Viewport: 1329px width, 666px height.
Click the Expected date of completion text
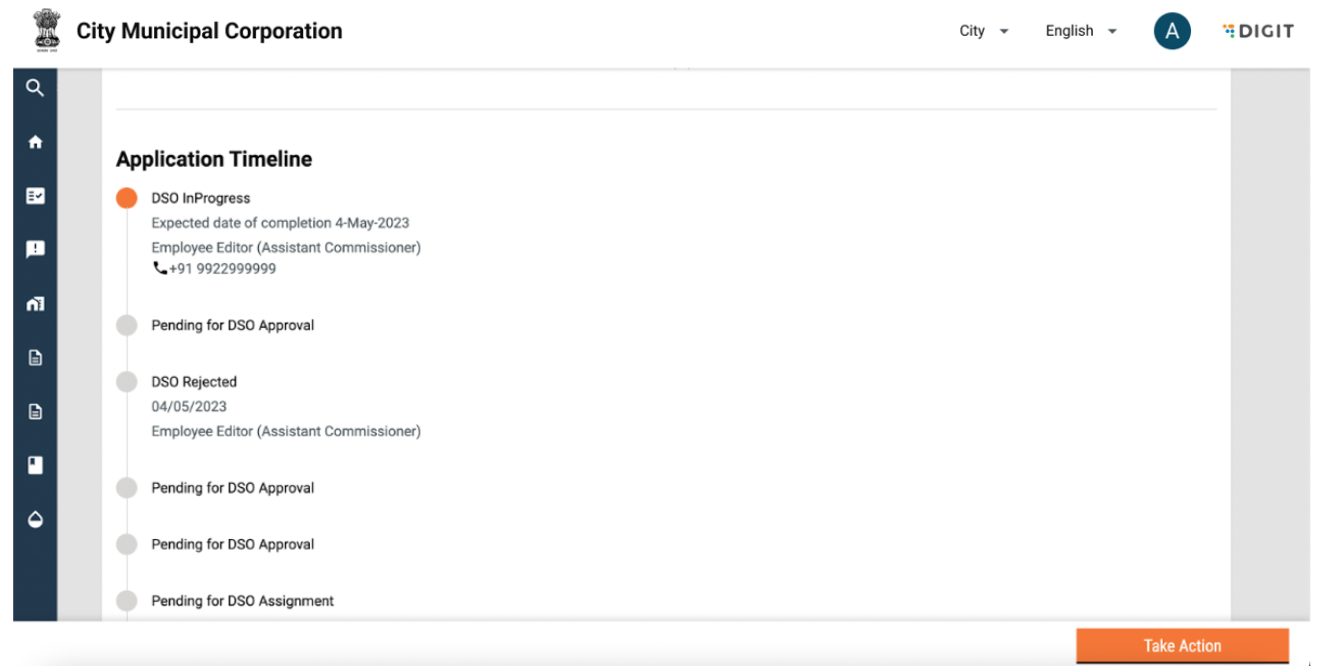280,223
